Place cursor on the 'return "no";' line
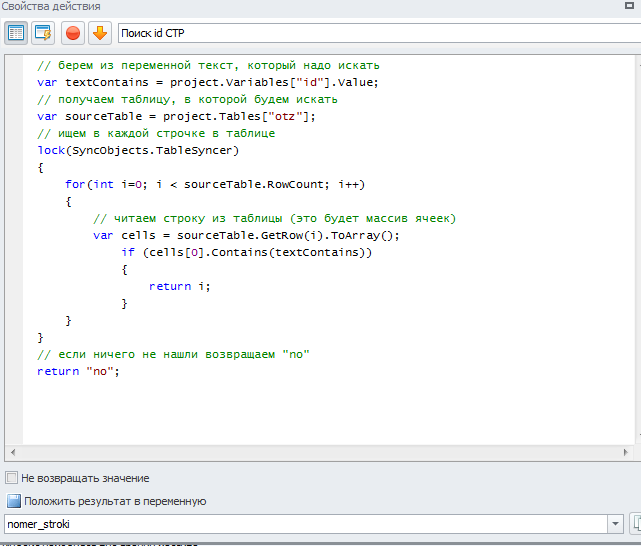Image resolution: width=641 pixels, height=546 pixels. pos(78,371)
